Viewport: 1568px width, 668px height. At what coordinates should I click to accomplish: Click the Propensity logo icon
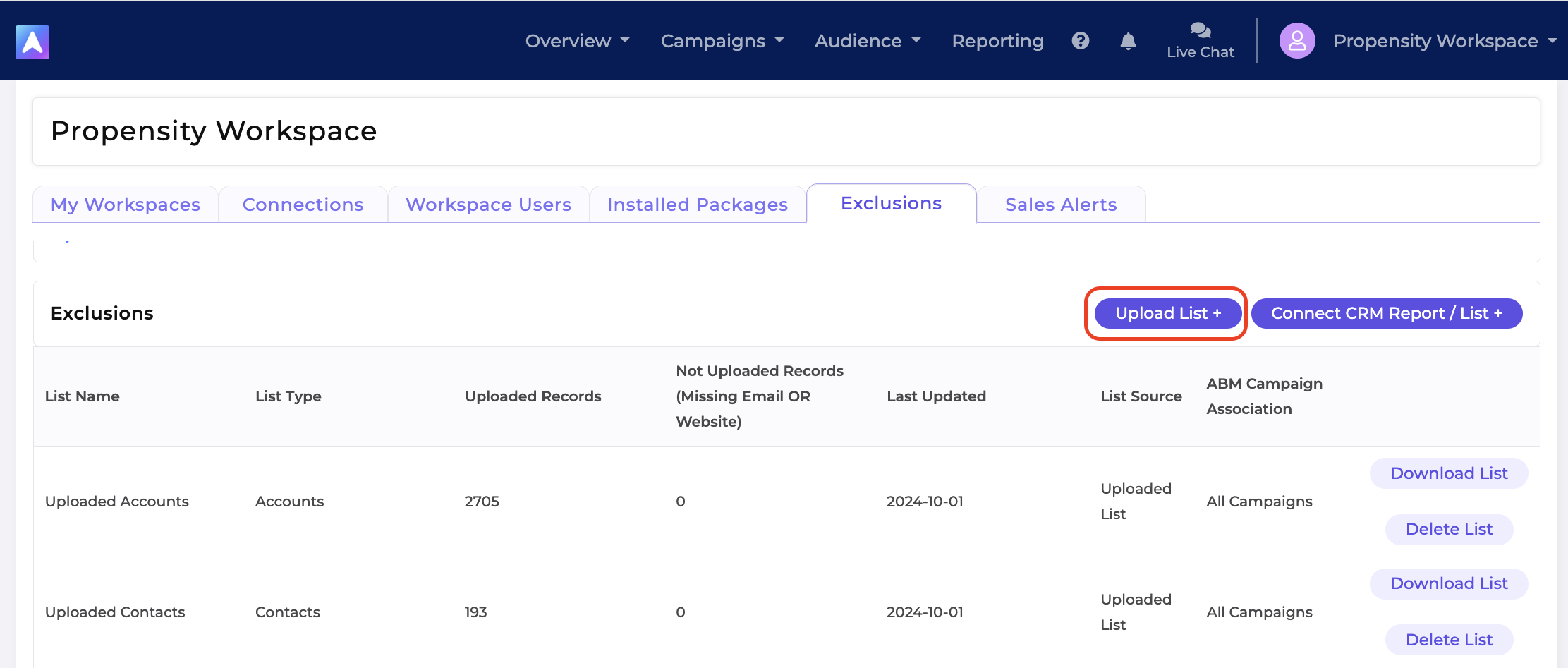32,42
